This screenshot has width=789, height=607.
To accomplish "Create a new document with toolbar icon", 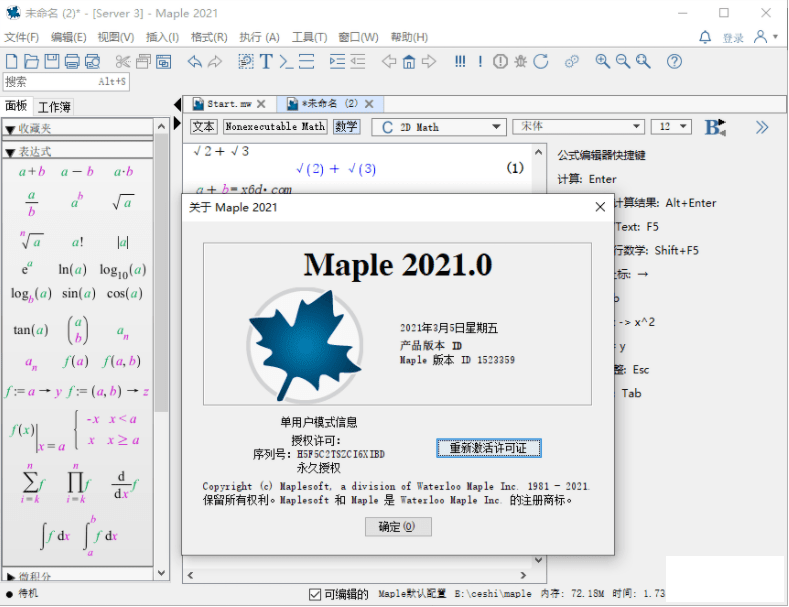I will (12, 61).
